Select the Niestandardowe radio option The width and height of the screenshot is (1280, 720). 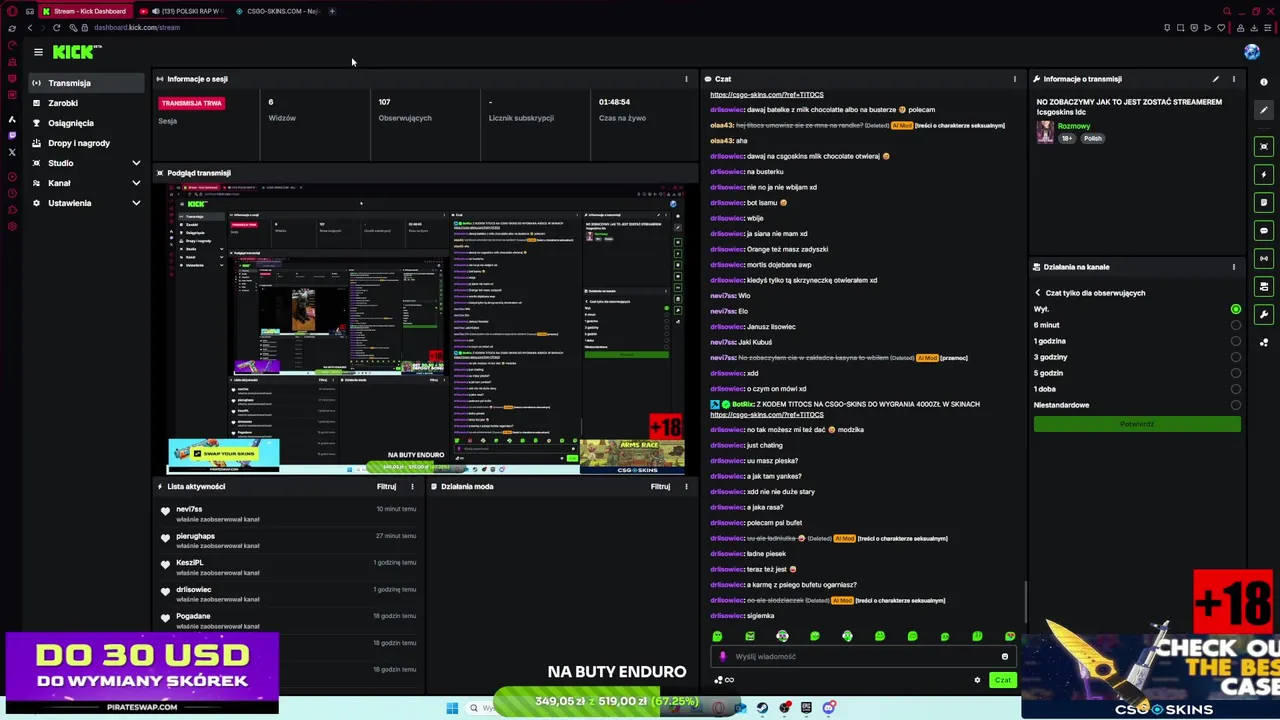pos(1236,405)
